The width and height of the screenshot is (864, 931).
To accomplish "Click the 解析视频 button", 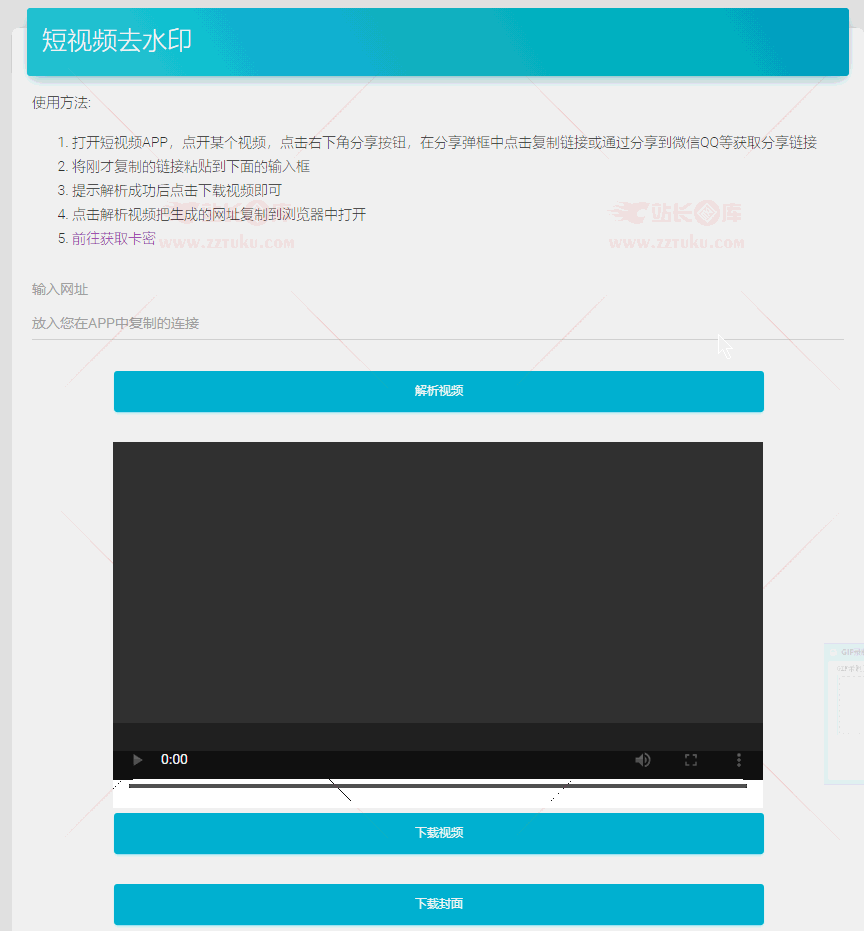I will point(438,391).
